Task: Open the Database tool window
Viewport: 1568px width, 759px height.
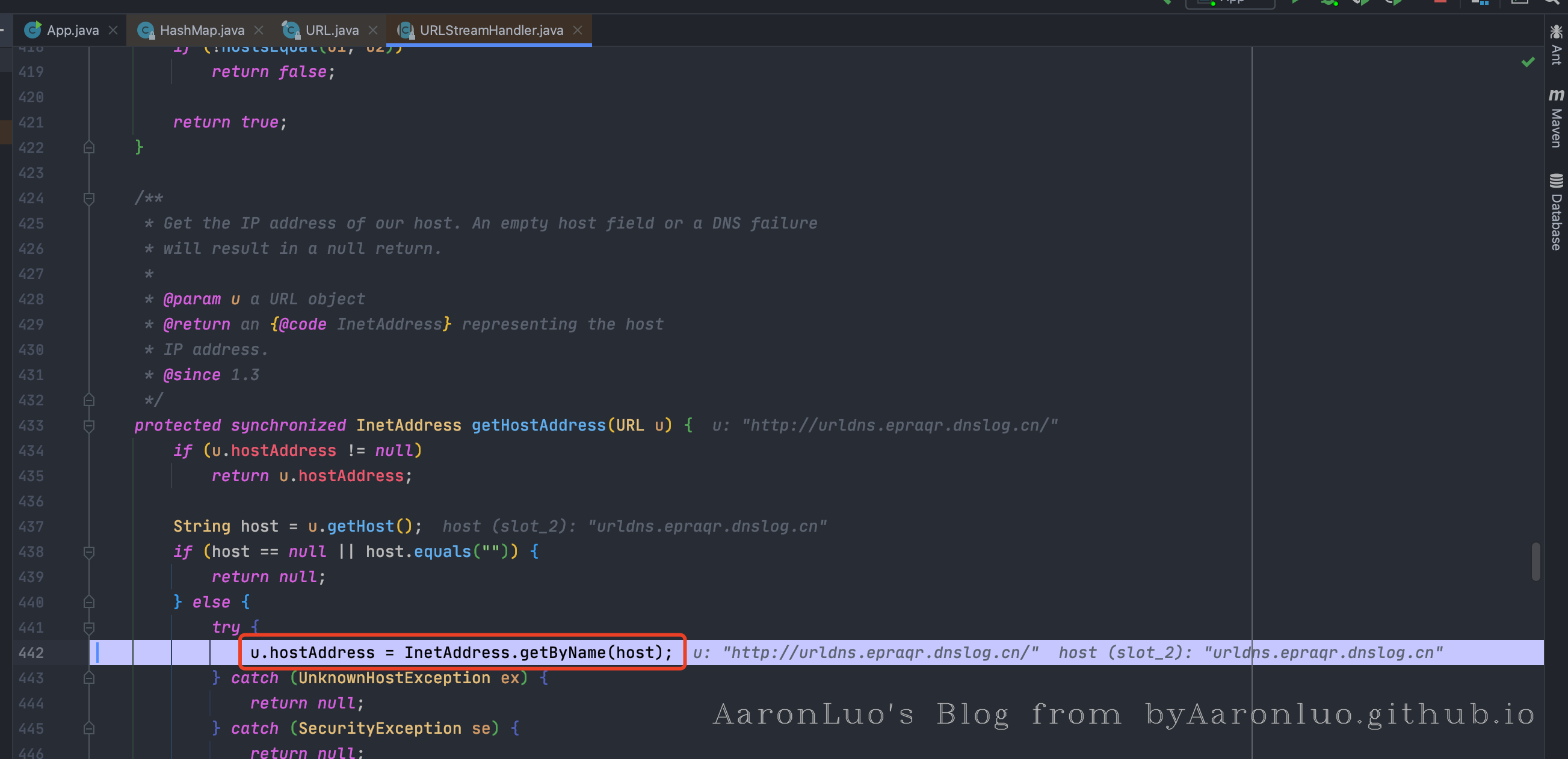Action: [1556, 213]
